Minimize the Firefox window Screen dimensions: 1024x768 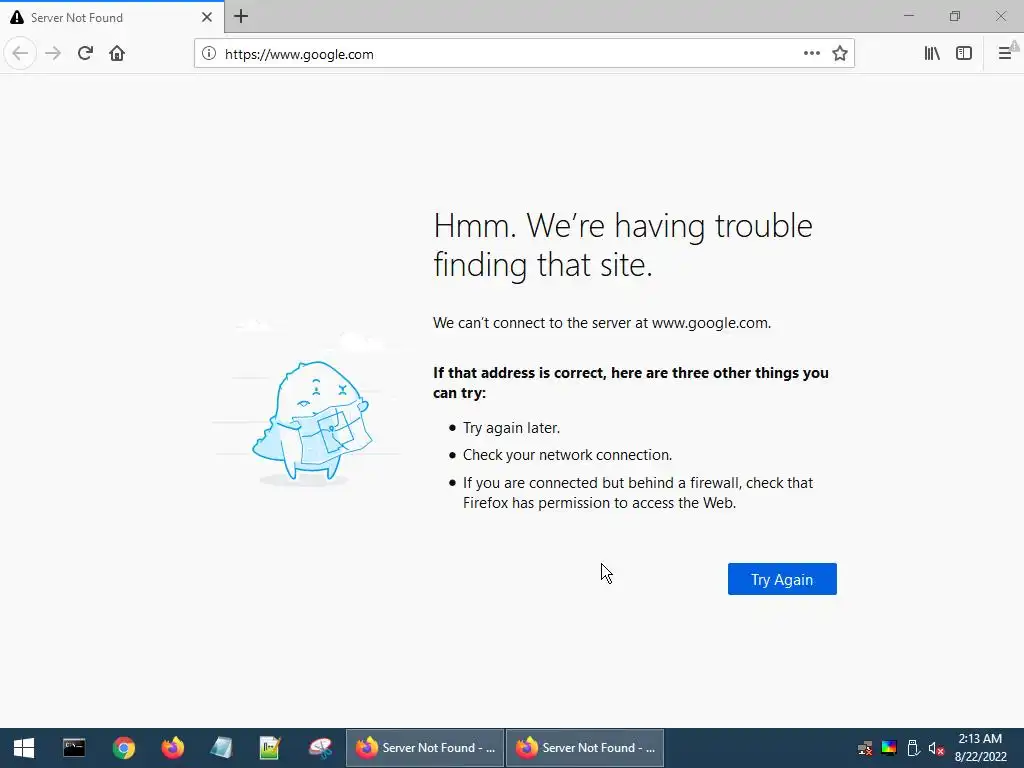click(x=908, y=16)
